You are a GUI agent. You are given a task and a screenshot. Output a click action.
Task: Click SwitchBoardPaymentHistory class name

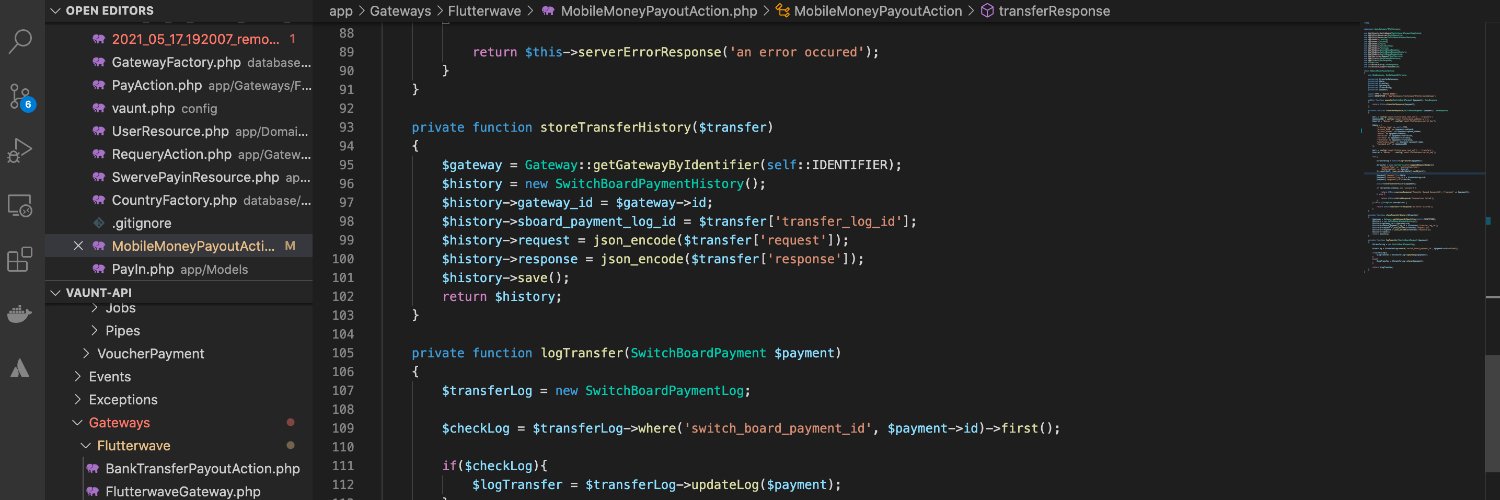coord(653,184)
